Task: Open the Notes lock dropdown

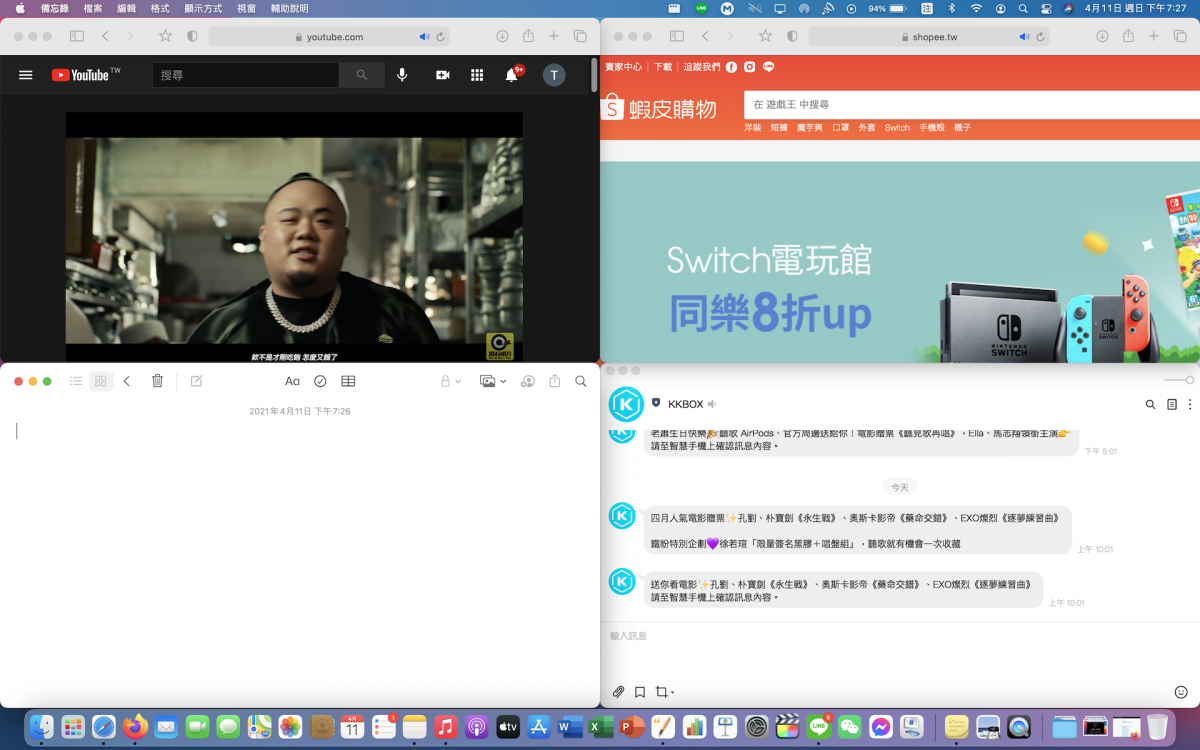Action: (451, 381)
